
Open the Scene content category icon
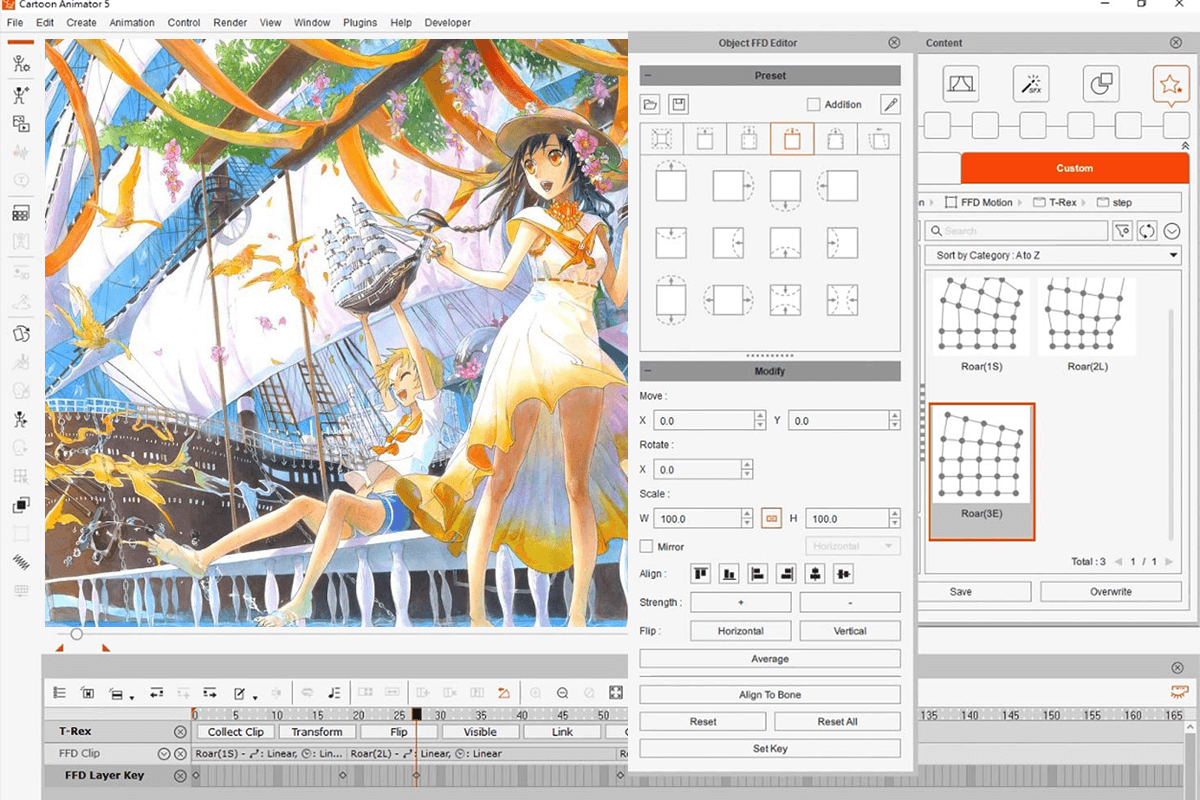[x=961, y=84]
